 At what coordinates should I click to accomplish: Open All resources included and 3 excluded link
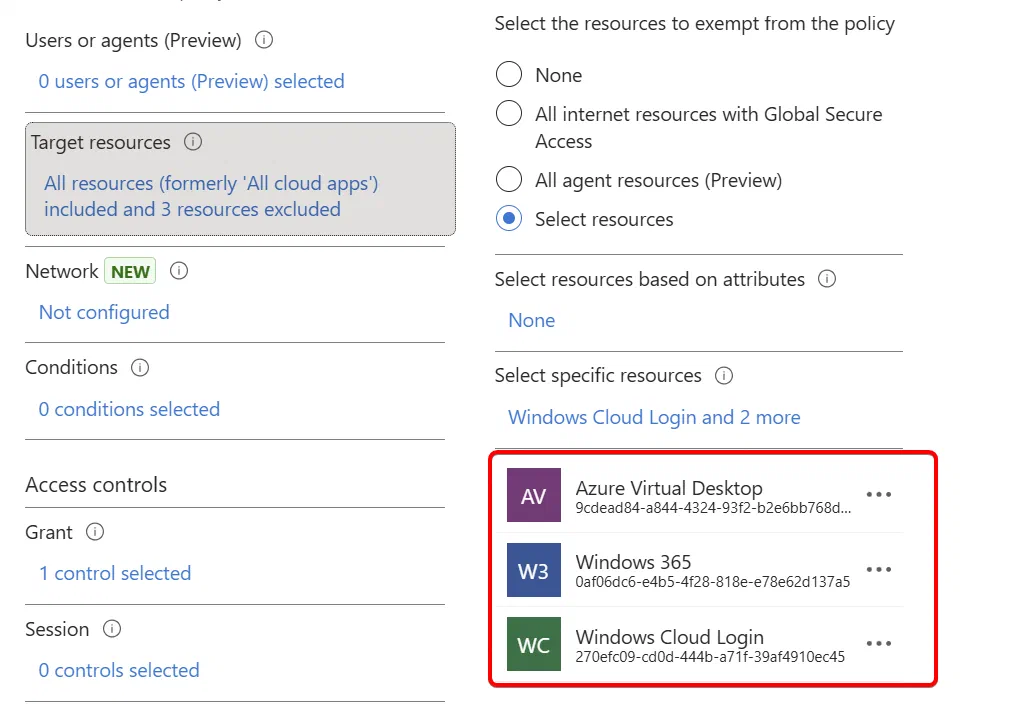click(211, 196)
